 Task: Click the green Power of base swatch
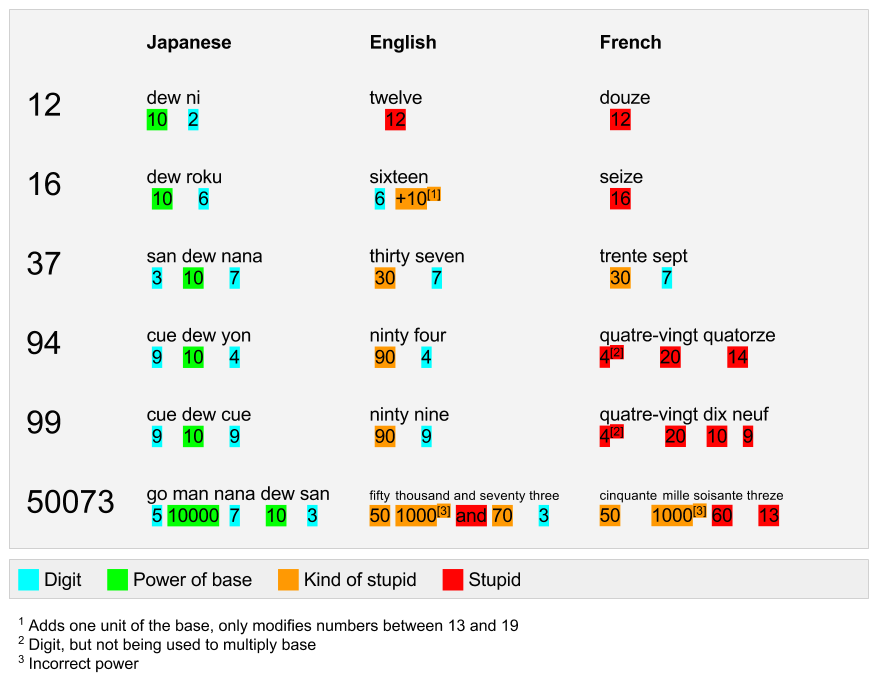[118, 580]
